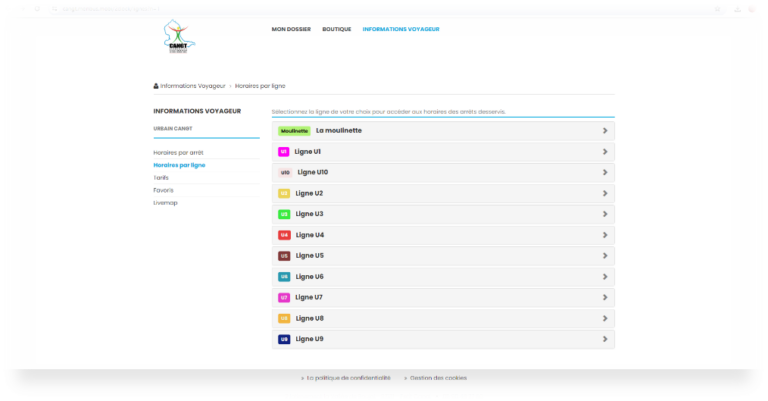
Task: Click the dark blue U9 badge
Action: 284,339
